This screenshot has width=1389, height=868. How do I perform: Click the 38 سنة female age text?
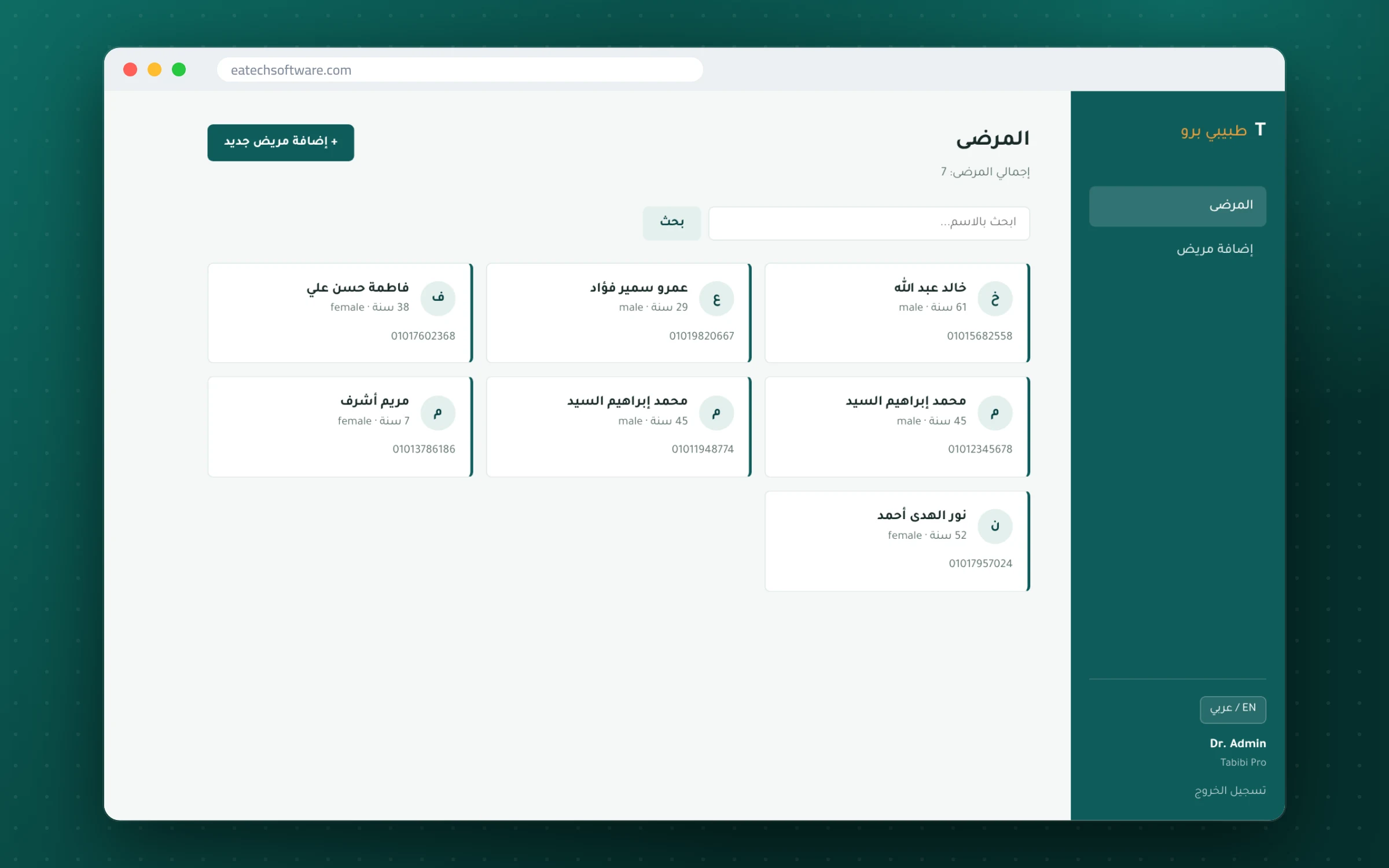pos(369,307)
